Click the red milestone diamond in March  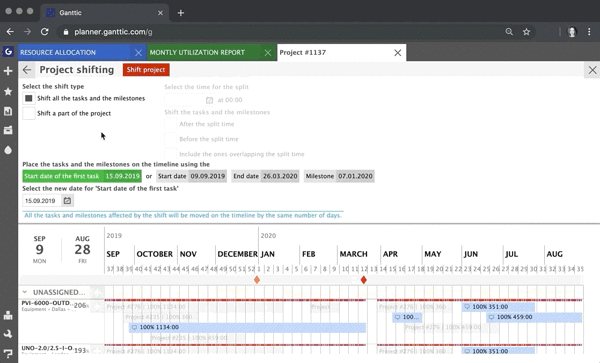[x=364, y=280]
